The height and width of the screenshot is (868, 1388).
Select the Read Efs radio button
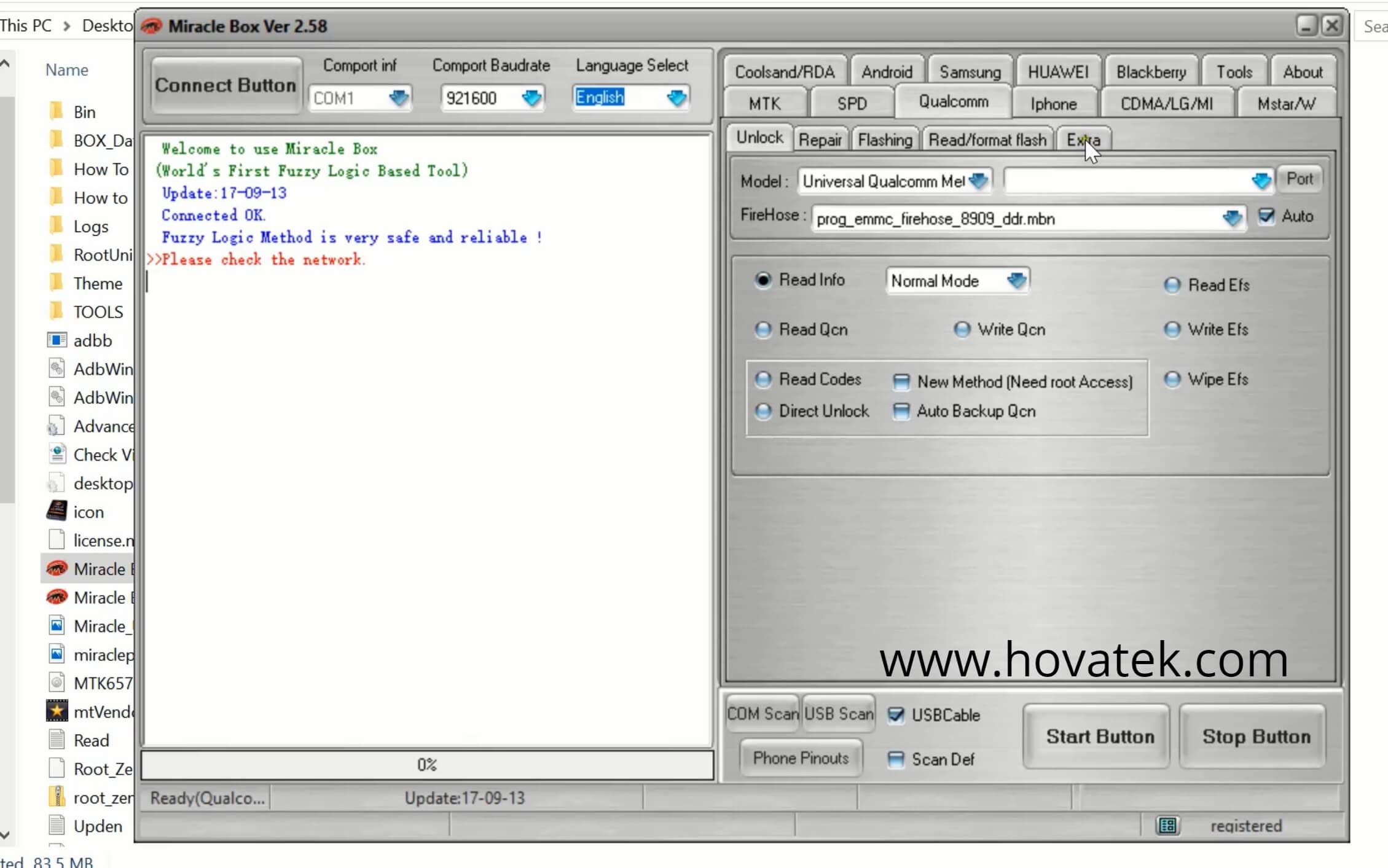[1172, 285]
